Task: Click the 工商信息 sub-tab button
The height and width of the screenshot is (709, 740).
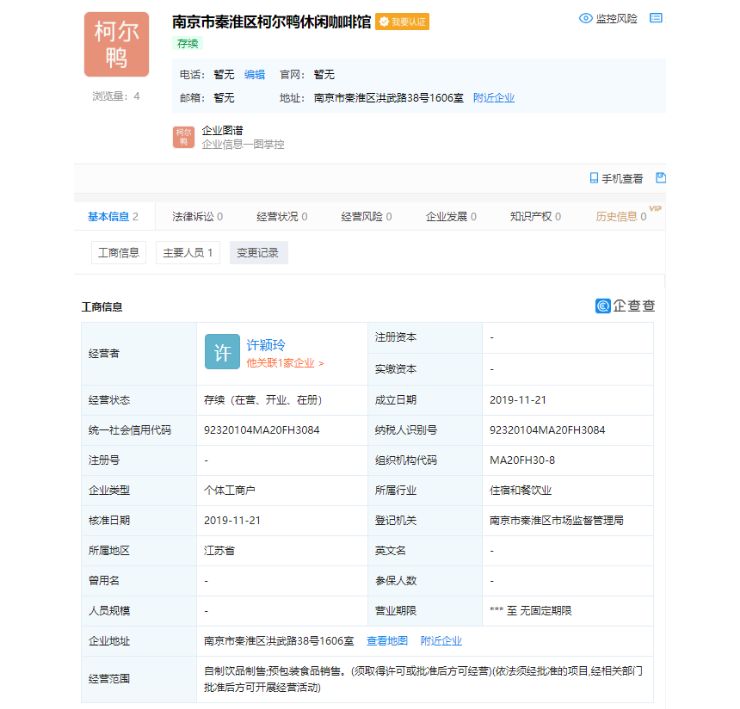Action: pos(118,253)
